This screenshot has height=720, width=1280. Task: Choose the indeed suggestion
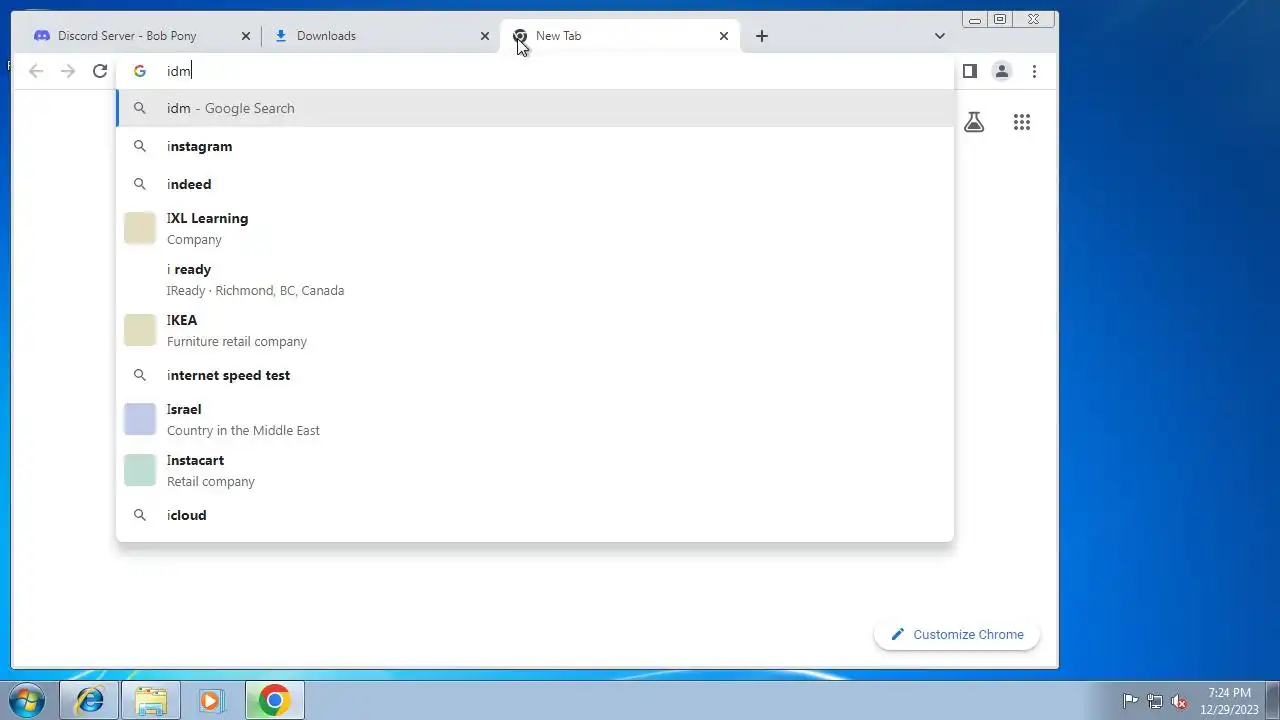535,184
